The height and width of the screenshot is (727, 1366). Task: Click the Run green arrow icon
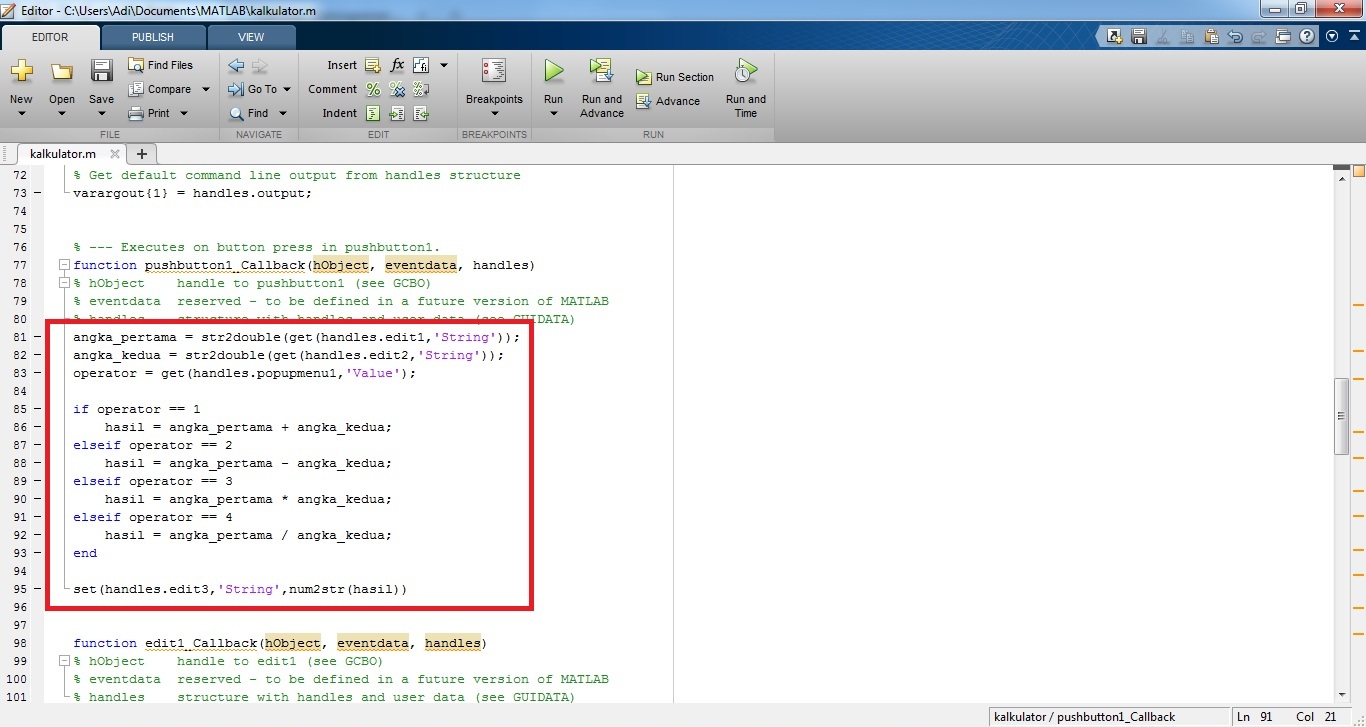coord(553,71)
